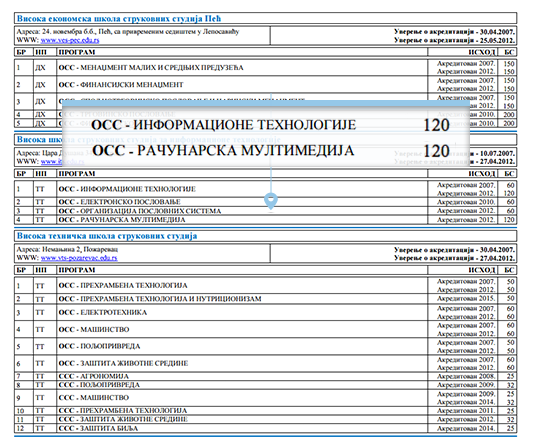The width and height of the screenshot is (533, 446).
Task: Click row 'ОСС - ОРГАНИЗАЦИЈА ПОСЛОВНИХ СИСТЕМА'
Action: (x=265, y=211)
